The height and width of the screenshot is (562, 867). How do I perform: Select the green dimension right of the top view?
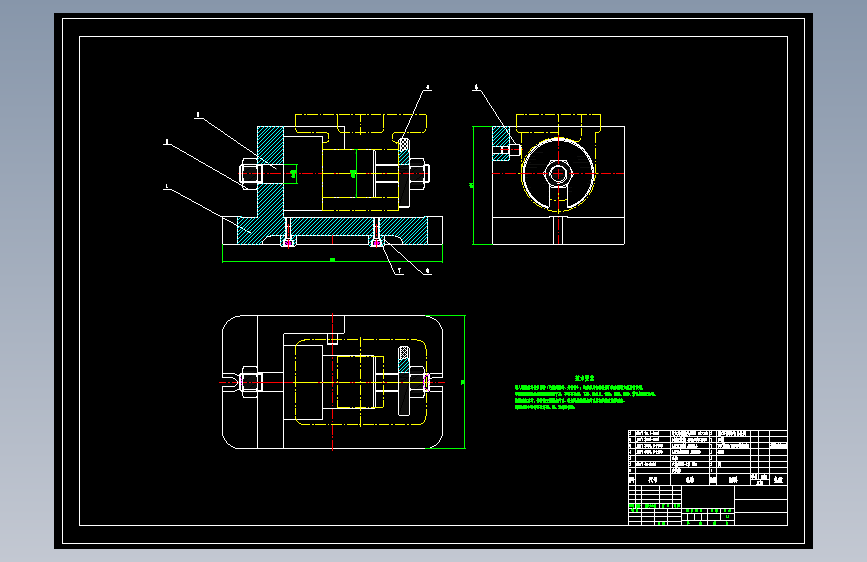point(463,382)
